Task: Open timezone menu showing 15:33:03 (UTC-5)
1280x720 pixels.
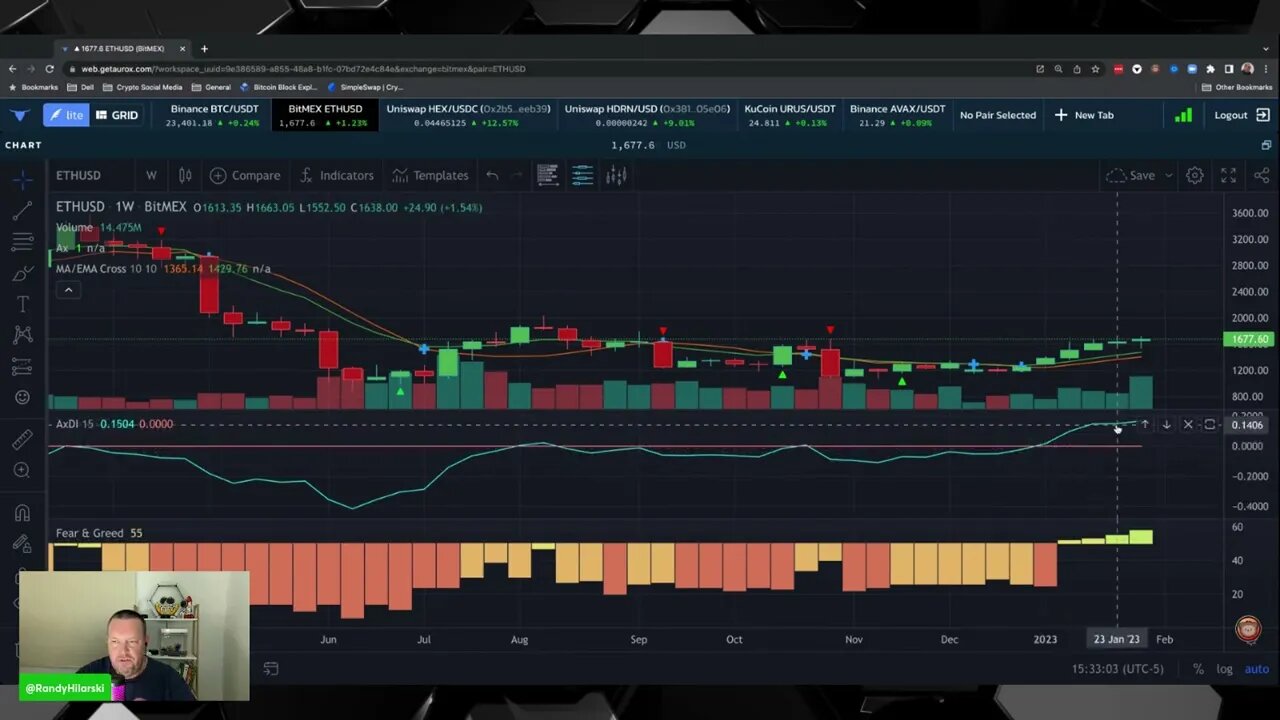Action: tap(1117, 669)
